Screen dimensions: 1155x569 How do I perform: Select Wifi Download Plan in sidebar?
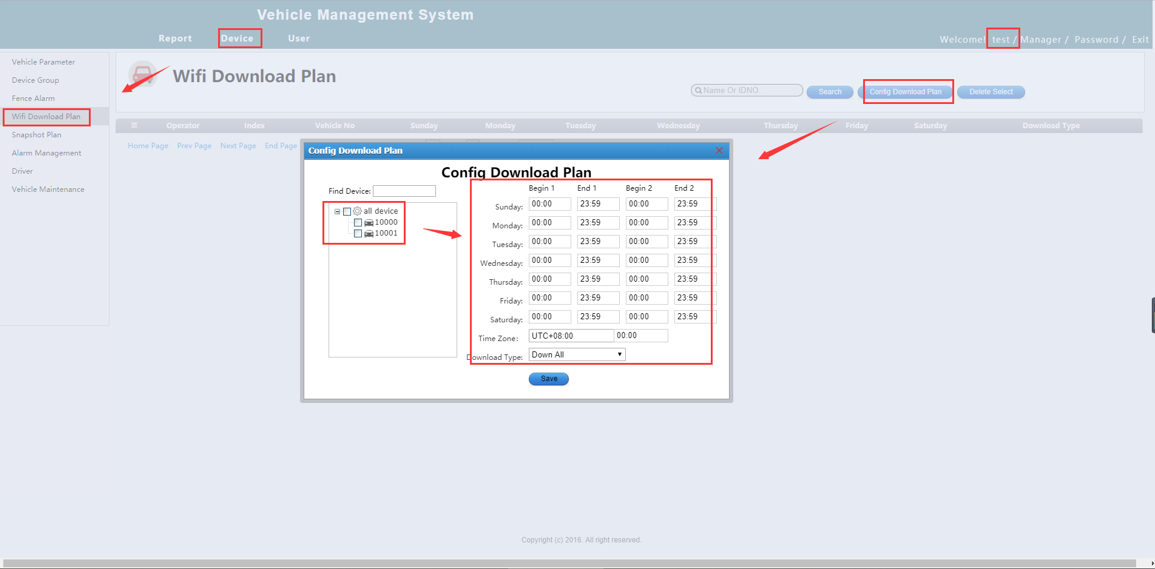point(46,116)
